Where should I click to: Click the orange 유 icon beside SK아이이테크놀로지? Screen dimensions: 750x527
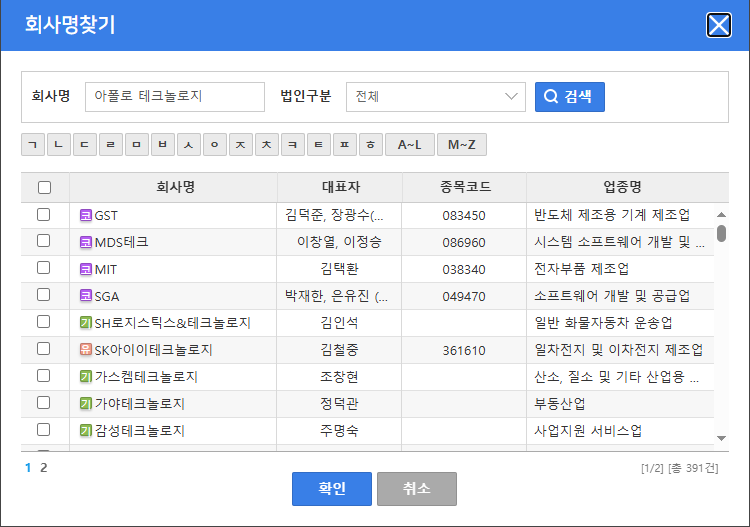point(86,350)
